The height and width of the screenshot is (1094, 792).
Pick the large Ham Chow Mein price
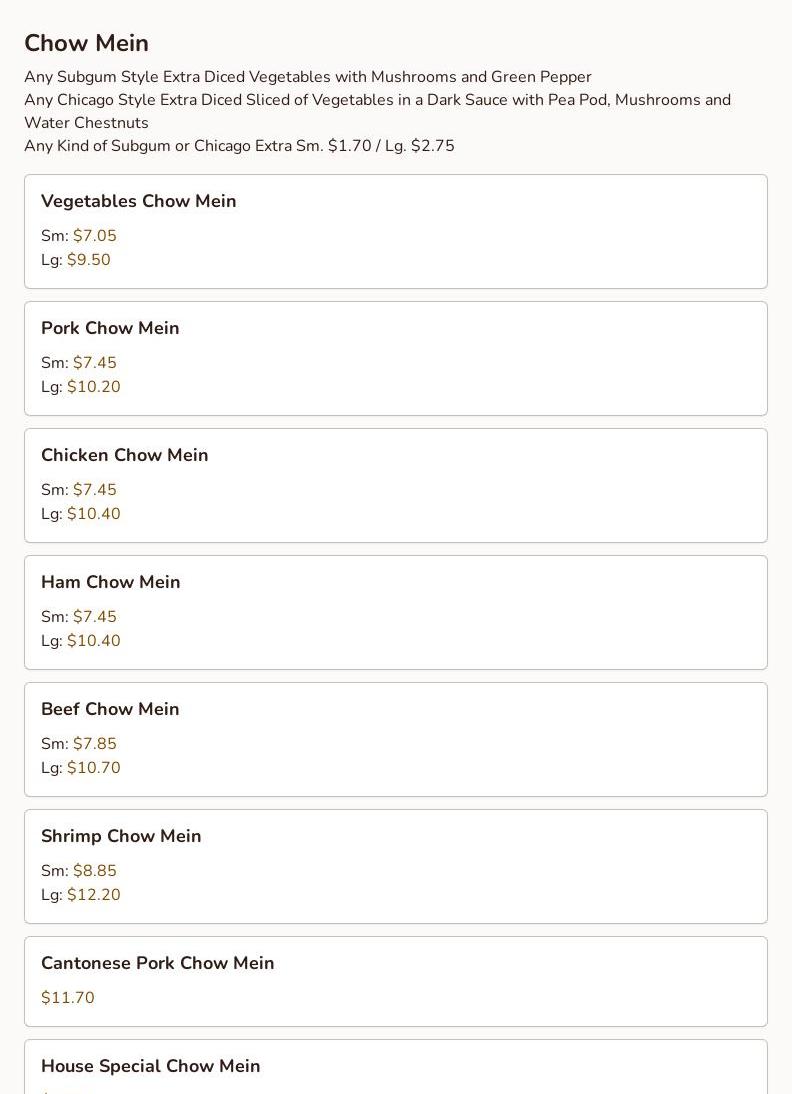(94, 641)
